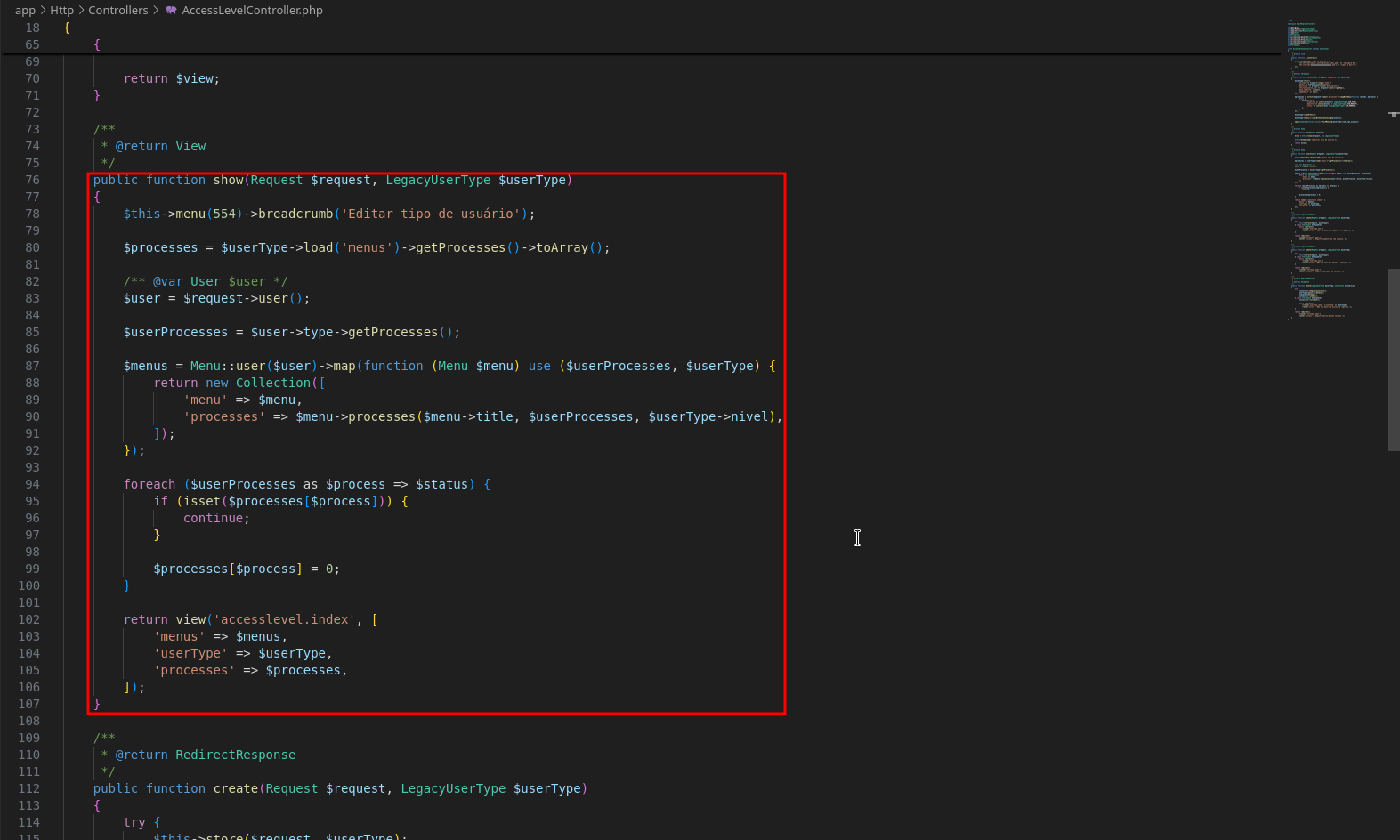
Task: Click the 'breadcrumb' method call
Action: pyautogui.click(x=295, y=214)
